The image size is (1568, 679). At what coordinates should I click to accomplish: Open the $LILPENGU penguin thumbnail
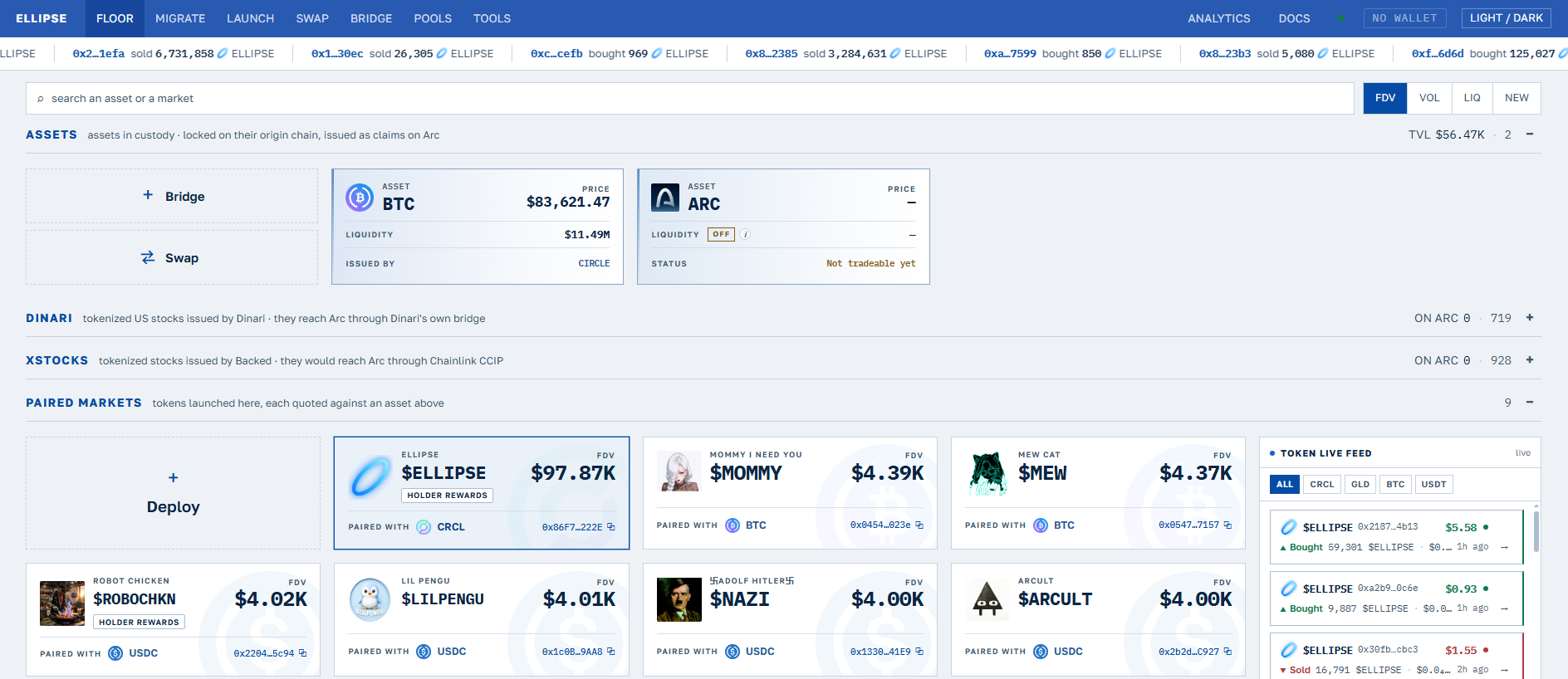[370, 599]
